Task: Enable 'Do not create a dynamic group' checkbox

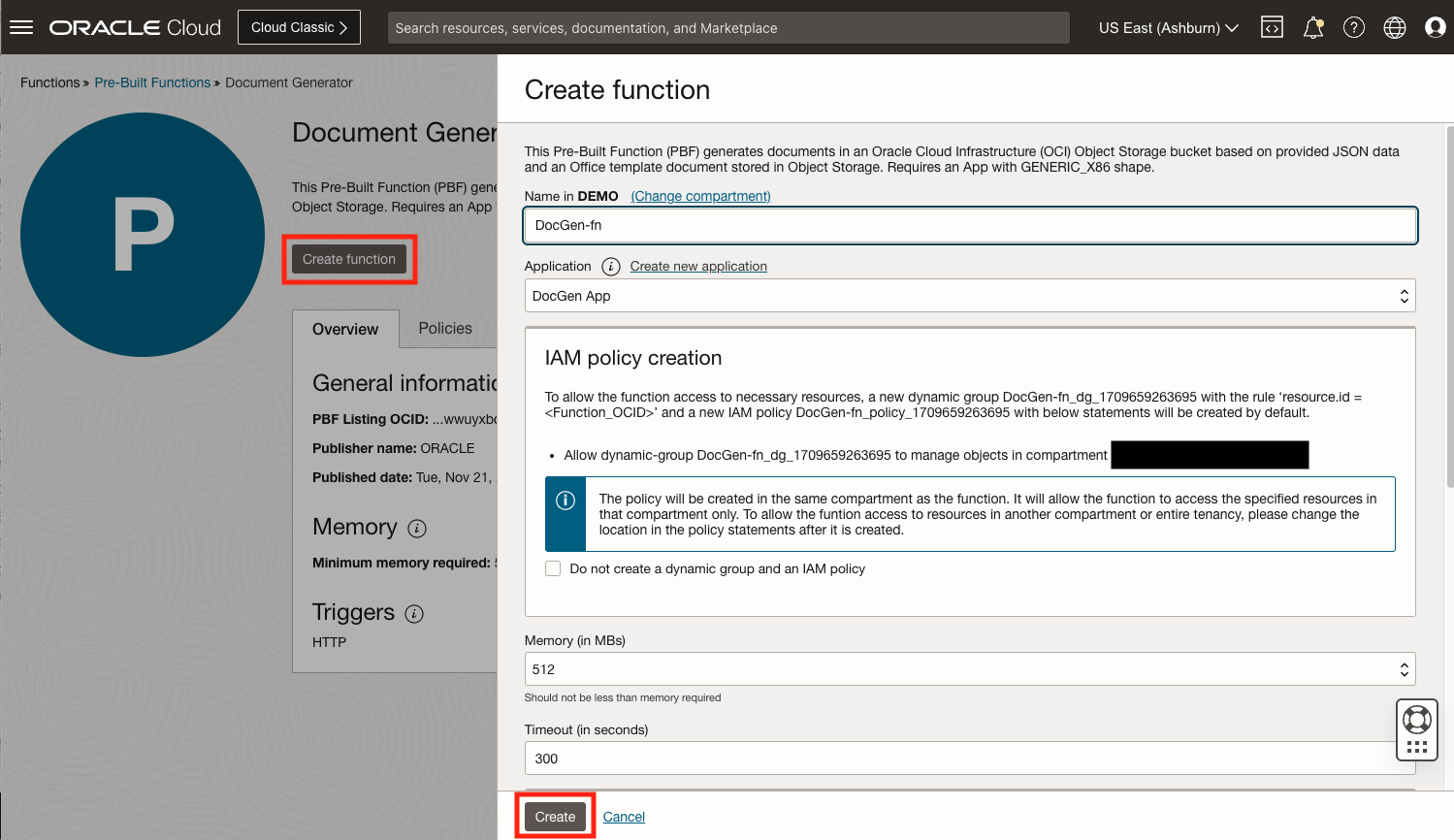Action: pos(552,567)
